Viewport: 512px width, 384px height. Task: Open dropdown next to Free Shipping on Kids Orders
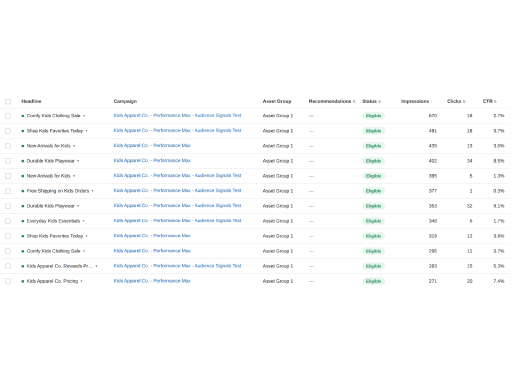(x=93, y=191)
